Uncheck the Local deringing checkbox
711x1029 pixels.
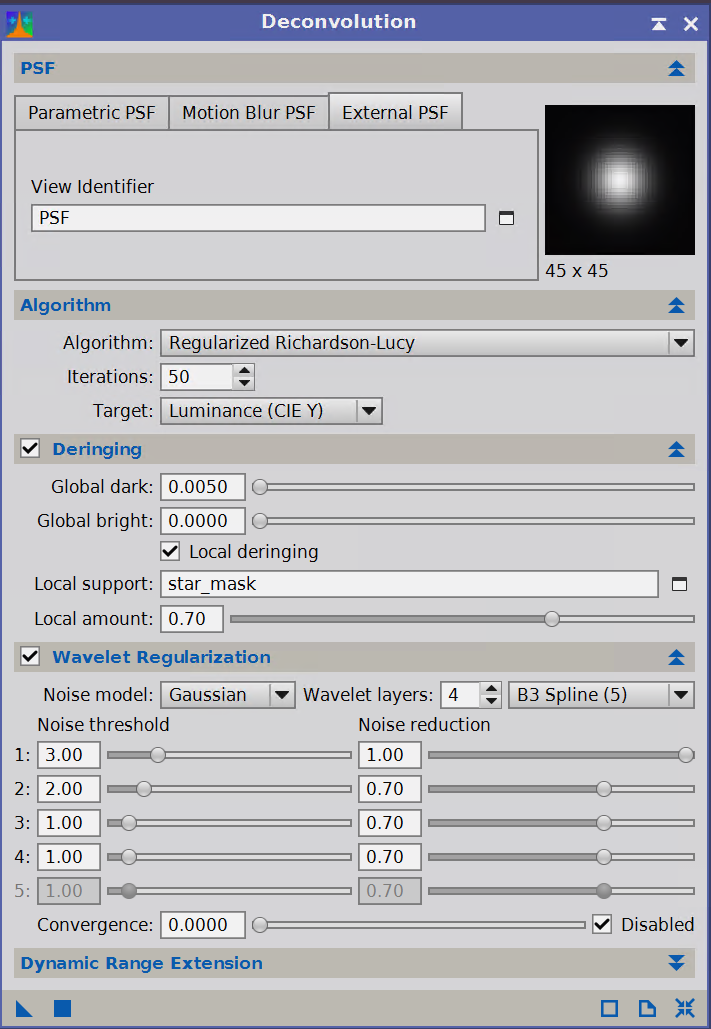click(x=170, y=551)
